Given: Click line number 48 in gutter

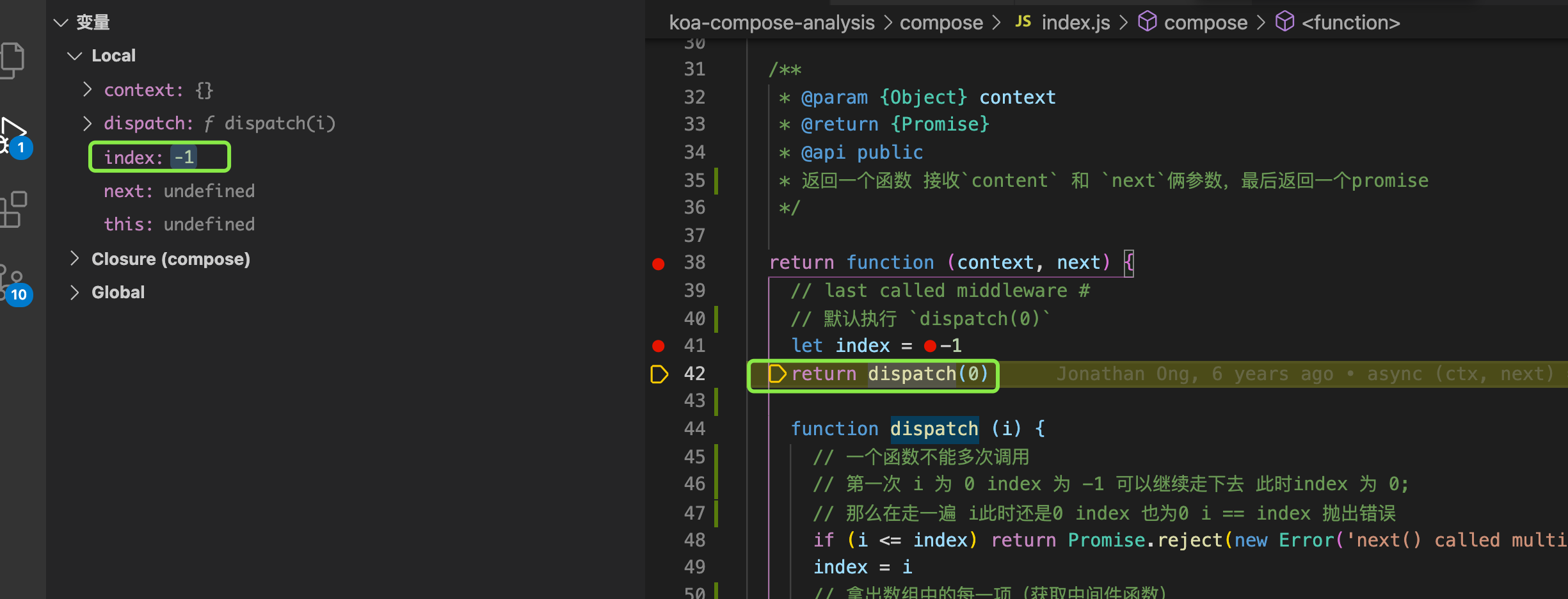Looking at the screenshot, I should (694, 539).
